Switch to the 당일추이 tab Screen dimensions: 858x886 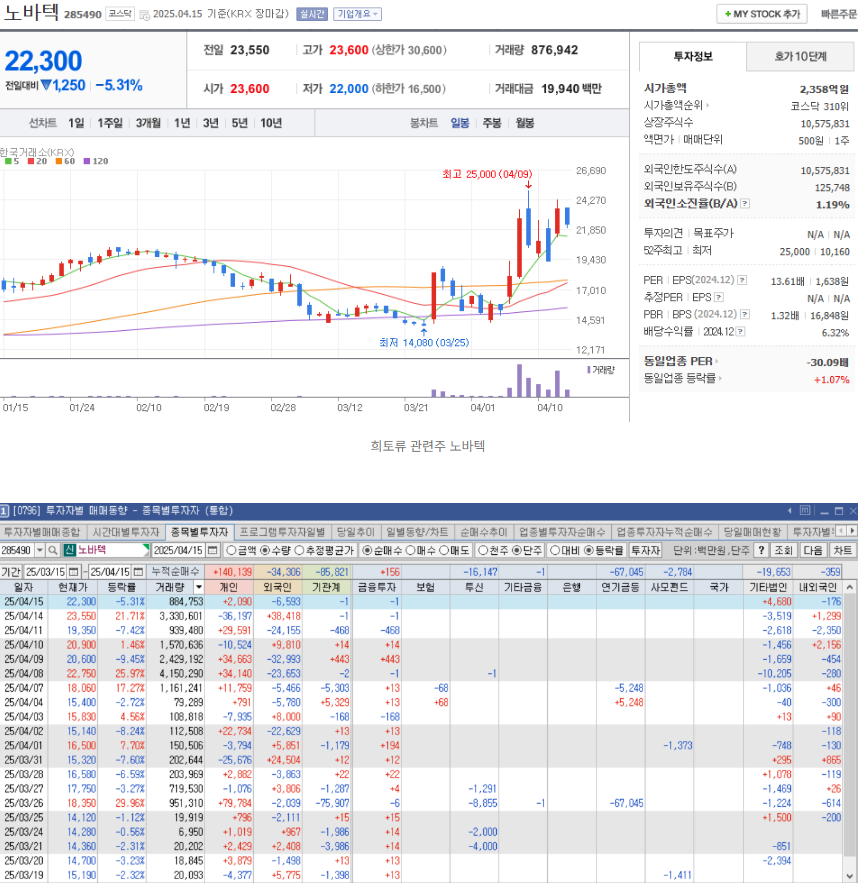[356, 532]
